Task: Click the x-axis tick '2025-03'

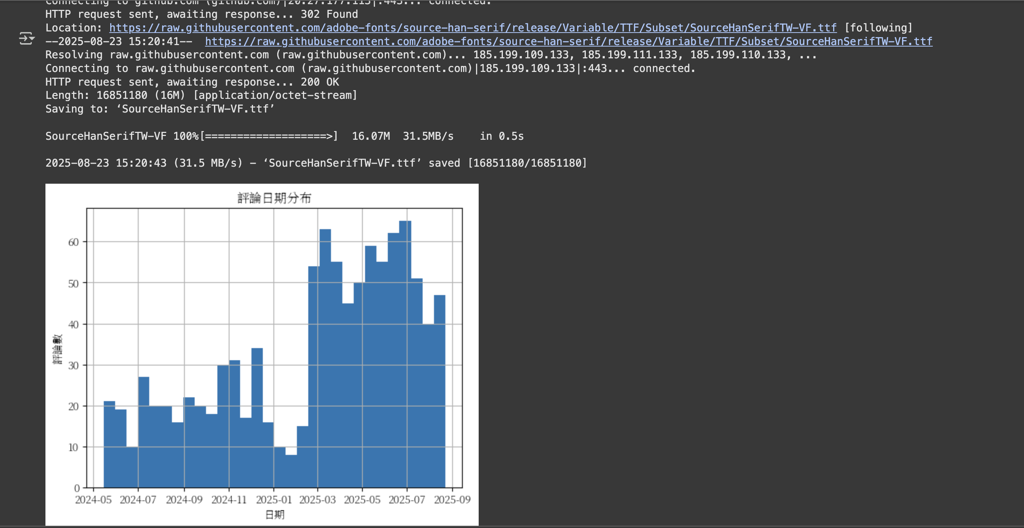Action: click(x=318, y=501)
